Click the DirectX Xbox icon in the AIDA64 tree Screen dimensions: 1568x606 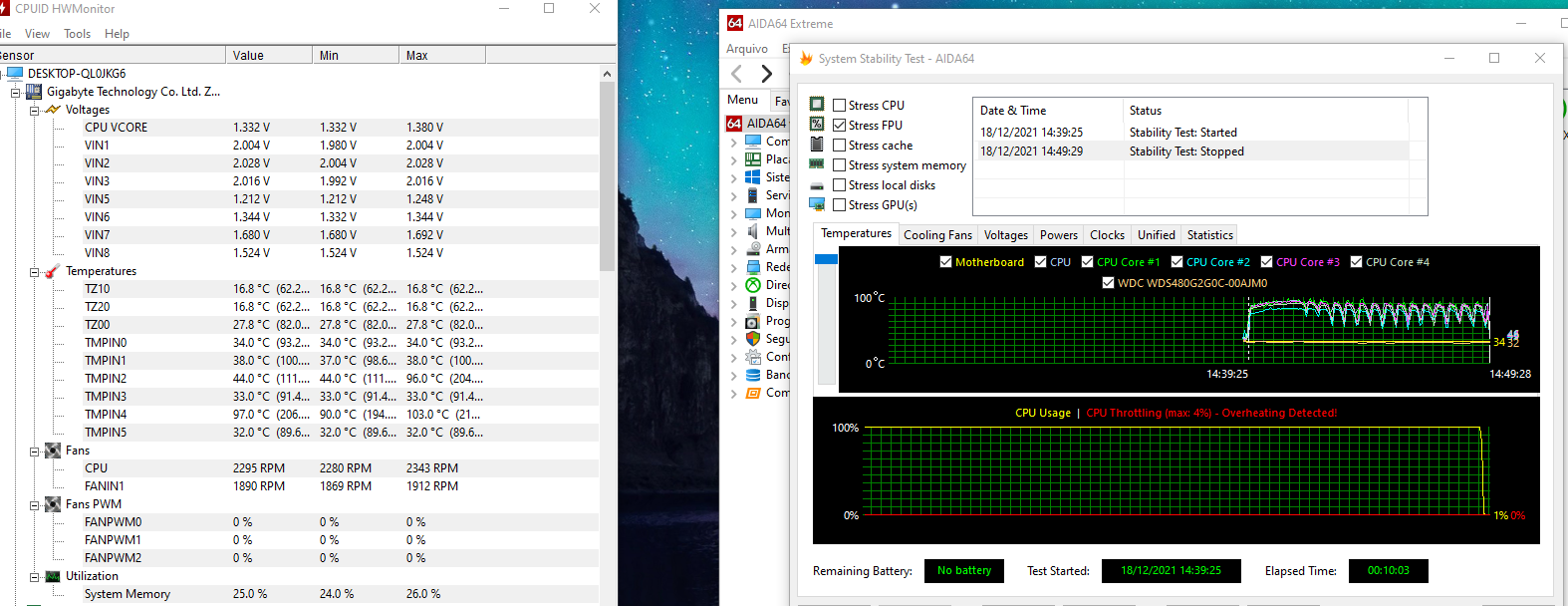[753, 285]
